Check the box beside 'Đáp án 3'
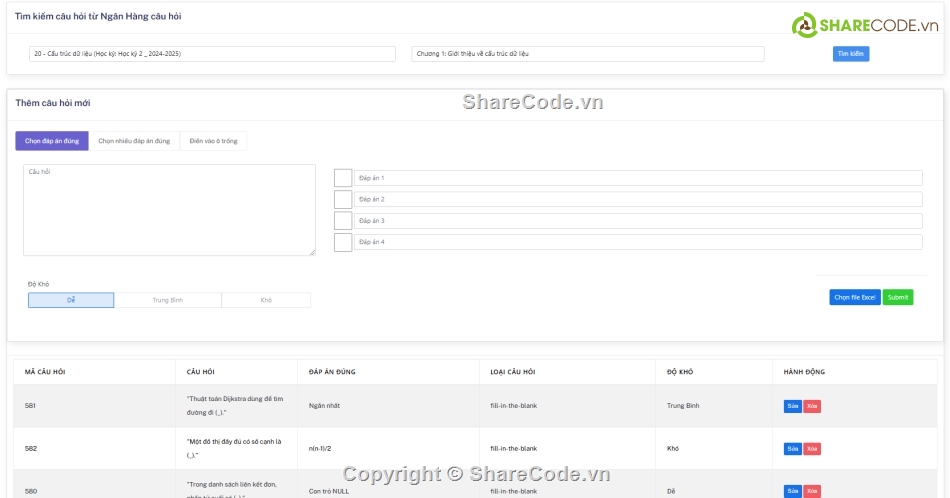The height and width of the screenshot is (498, 950). (343, 221)
